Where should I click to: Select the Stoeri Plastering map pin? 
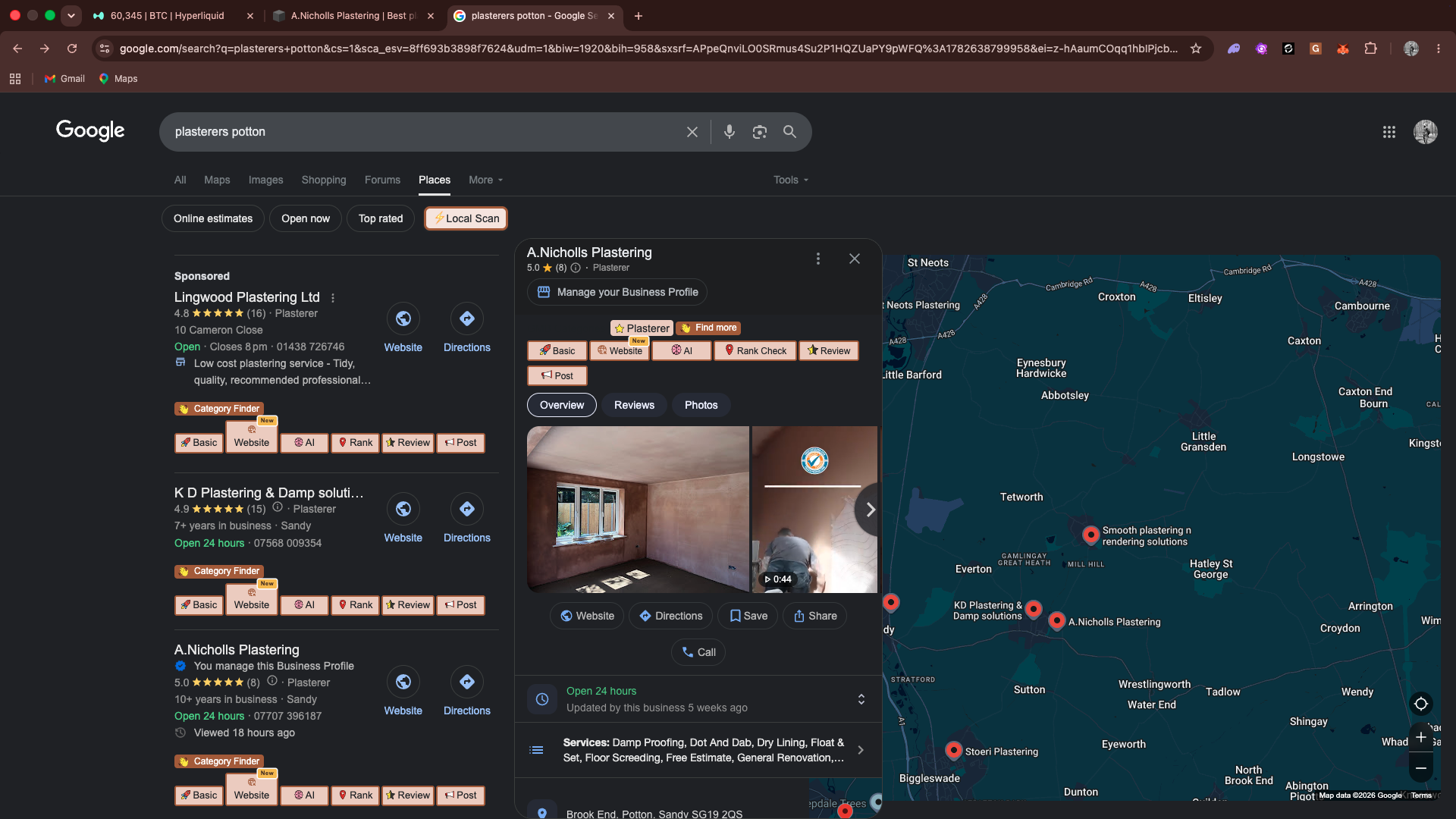point(954,750)
